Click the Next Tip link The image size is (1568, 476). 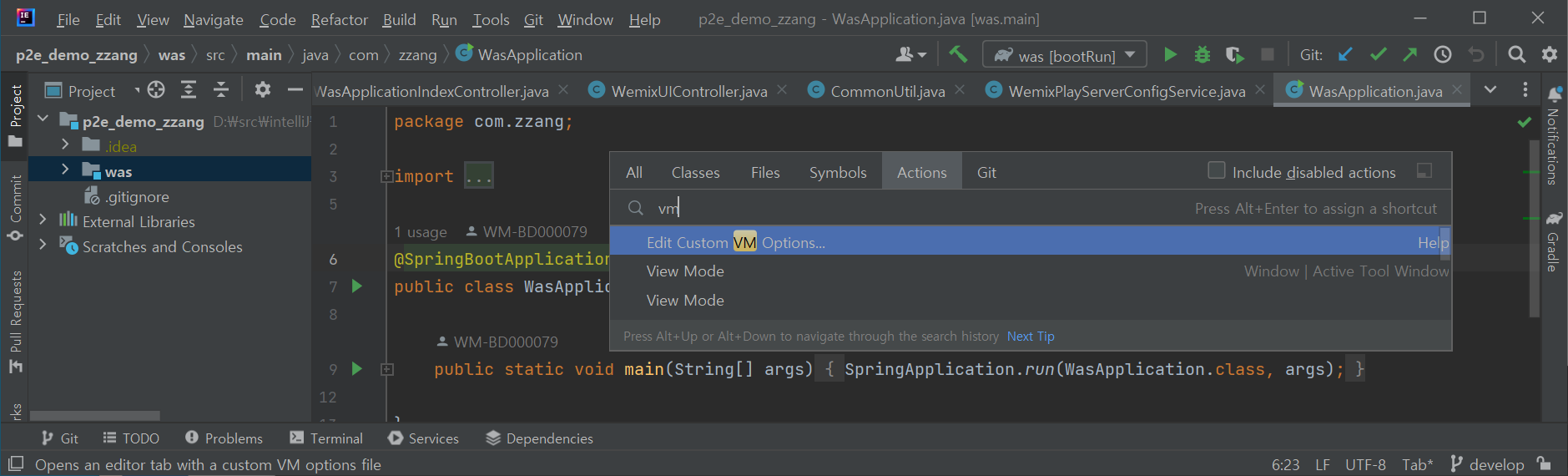1031,336
